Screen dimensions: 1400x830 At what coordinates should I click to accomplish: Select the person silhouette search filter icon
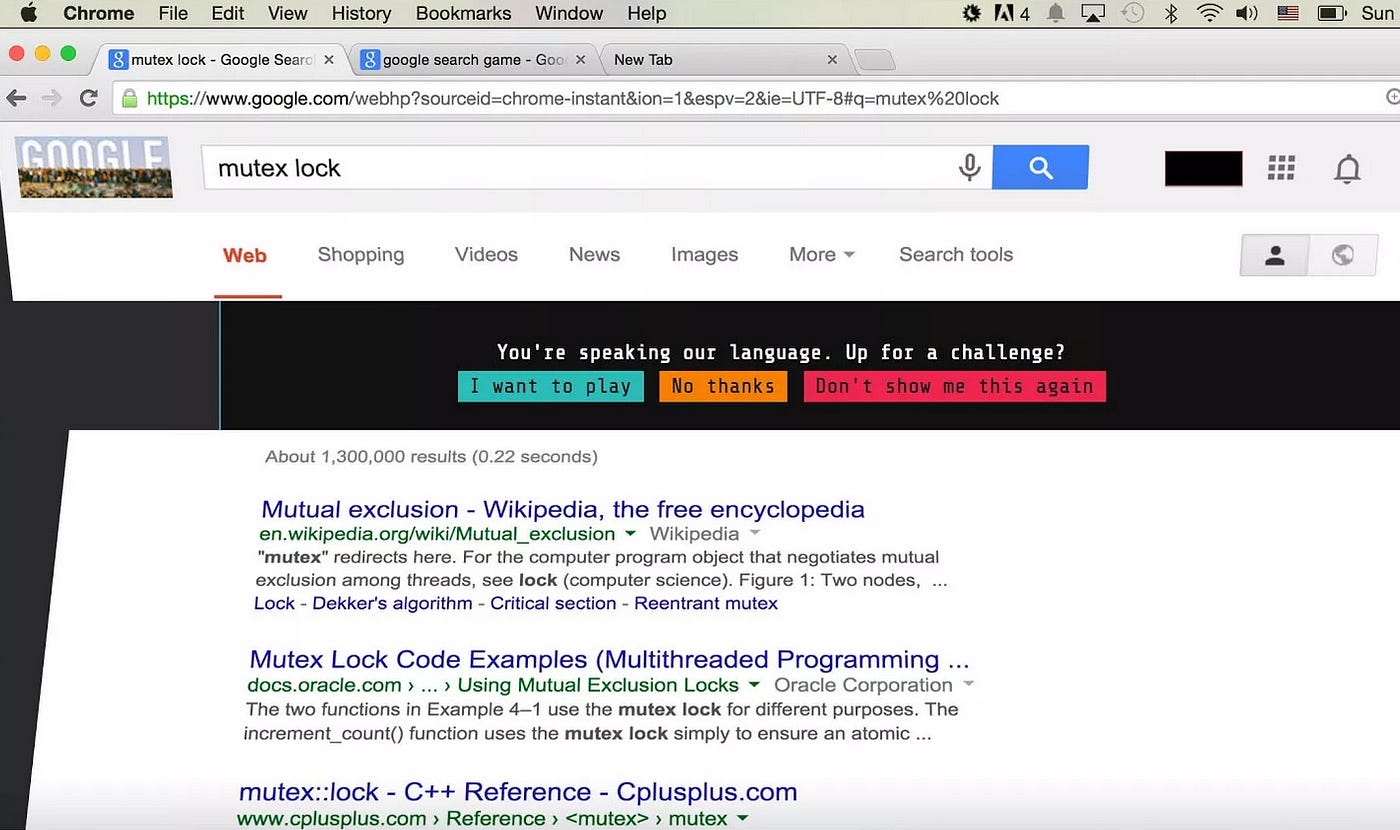(x=1274, y=255)
